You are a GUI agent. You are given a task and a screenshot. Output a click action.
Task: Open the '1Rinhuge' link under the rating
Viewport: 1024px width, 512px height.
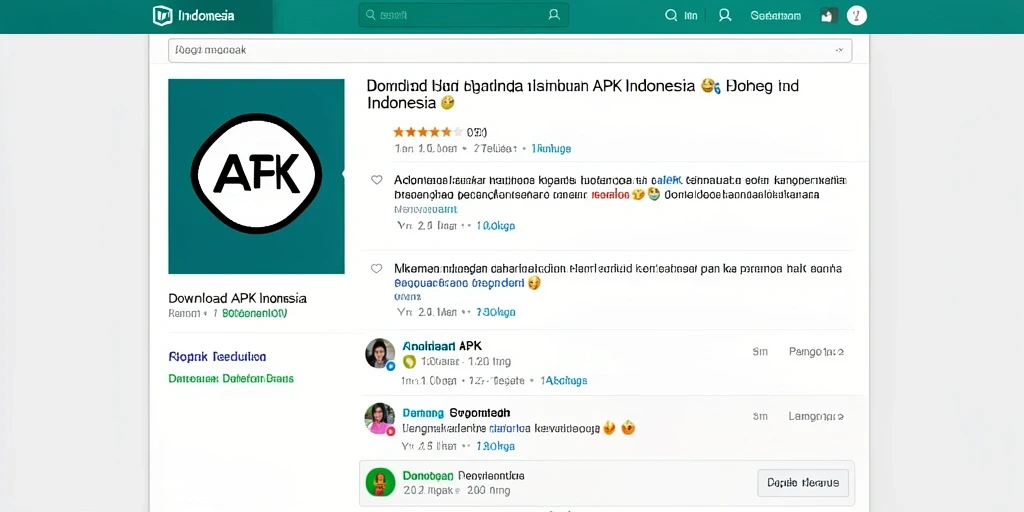point(551,149)
